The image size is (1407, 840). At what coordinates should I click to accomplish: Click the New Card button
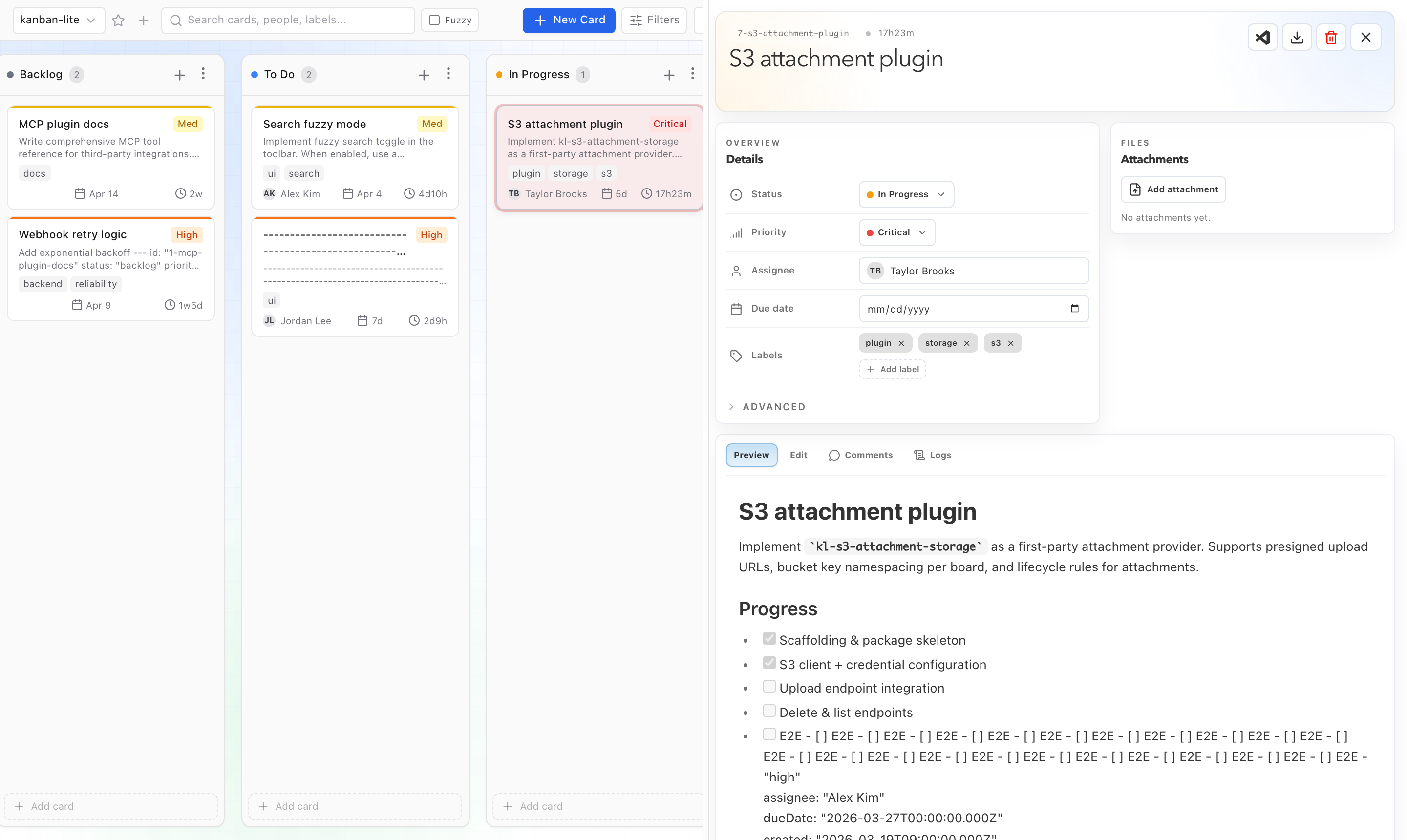tap(569, 20)
